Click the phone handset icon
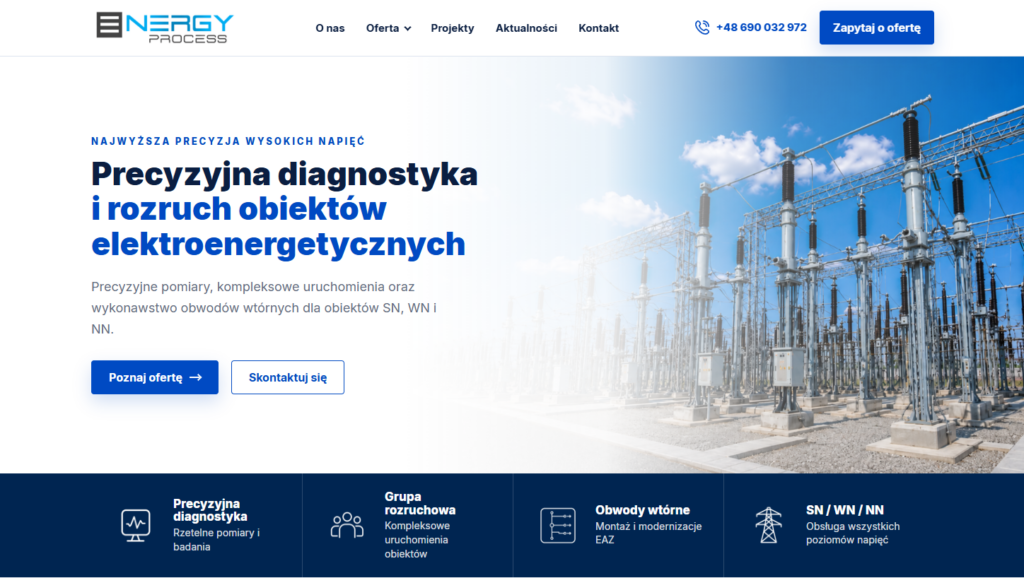 click(x=702, y=27)
